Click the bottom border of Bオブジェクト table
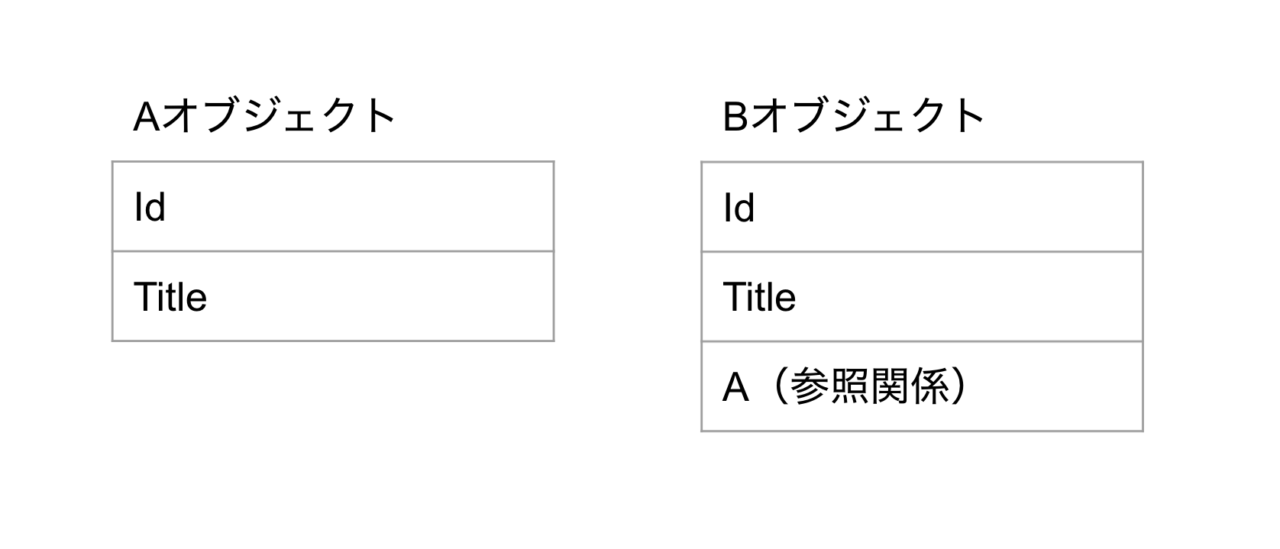The image size is (1280, 549). point(922,431)
